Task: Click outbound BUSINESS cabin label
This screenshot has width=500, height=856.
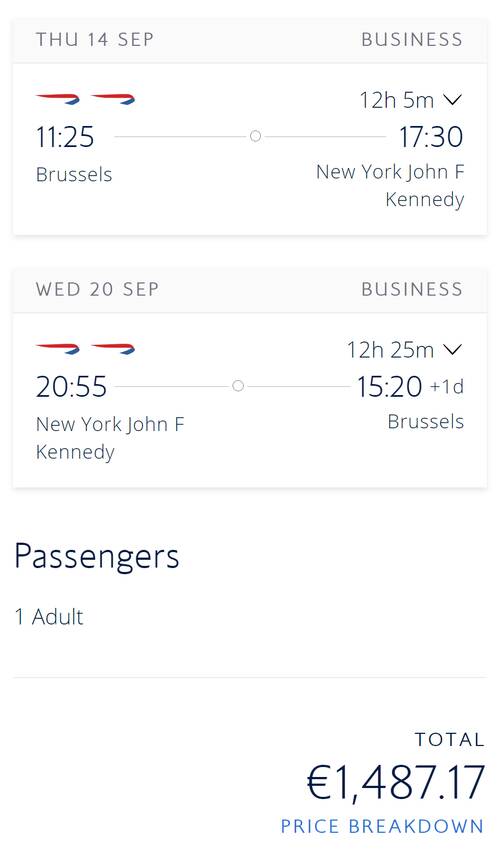Action: 412,40
